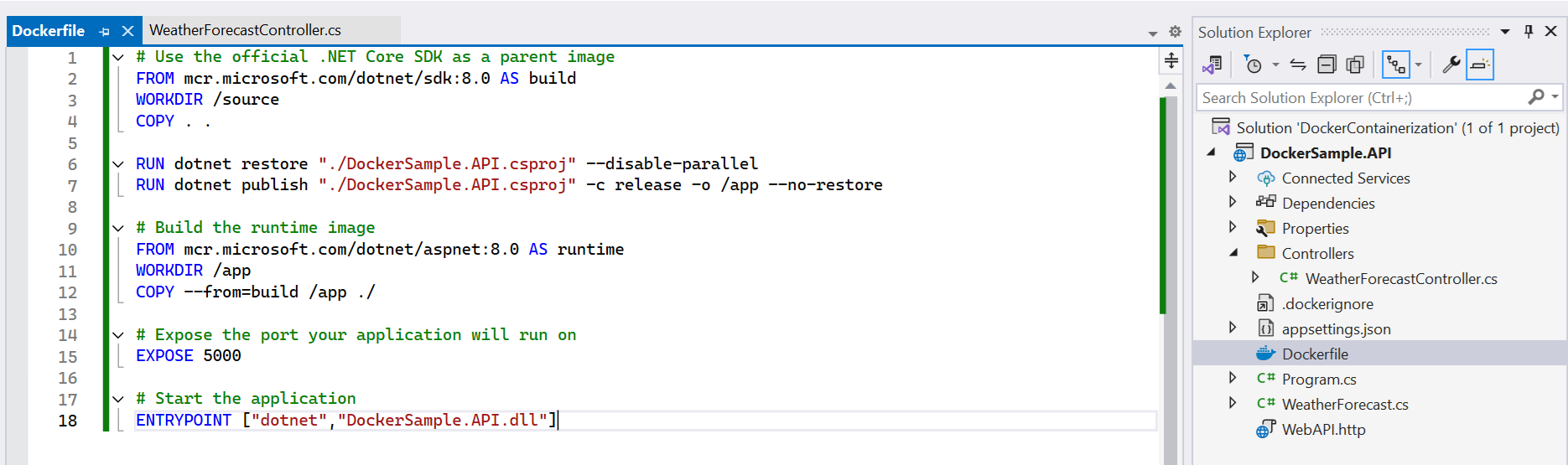
Task: Collapse the code region at line 6
Action: coord(118,163)
